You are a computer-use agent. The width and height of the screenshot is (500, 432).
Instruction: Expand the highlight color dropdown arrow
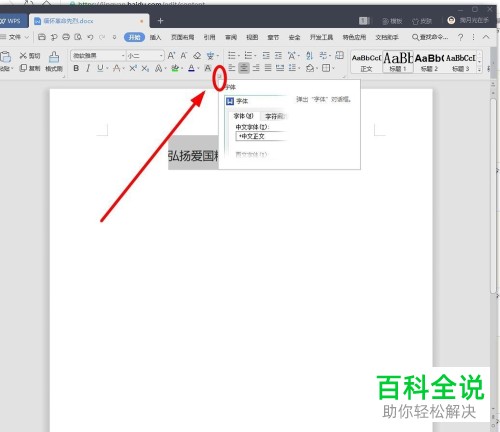(x=182, y=69)
